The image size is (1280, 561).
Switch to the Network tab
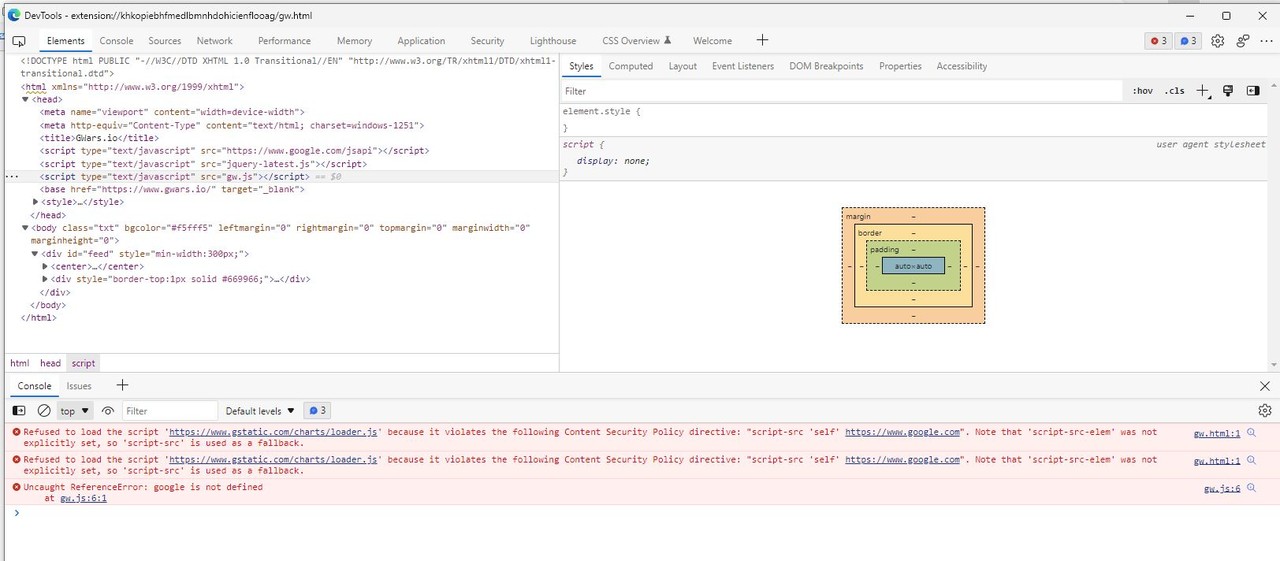[x=214, y=41]
